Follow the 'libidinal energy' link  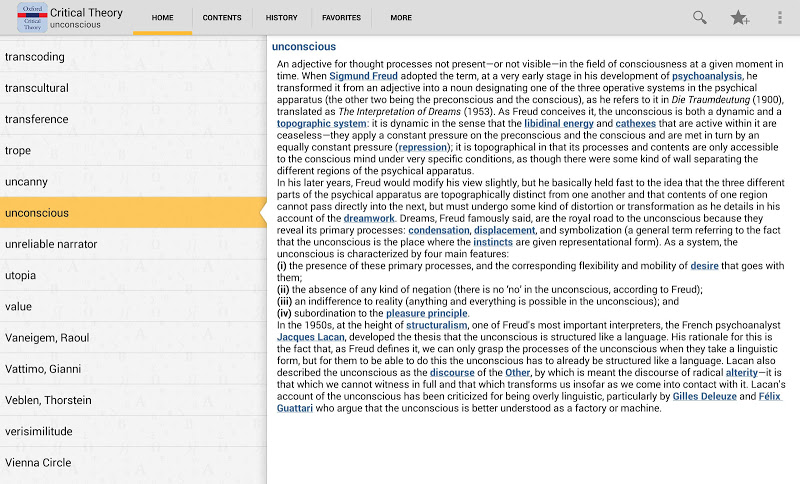(559, 123)
